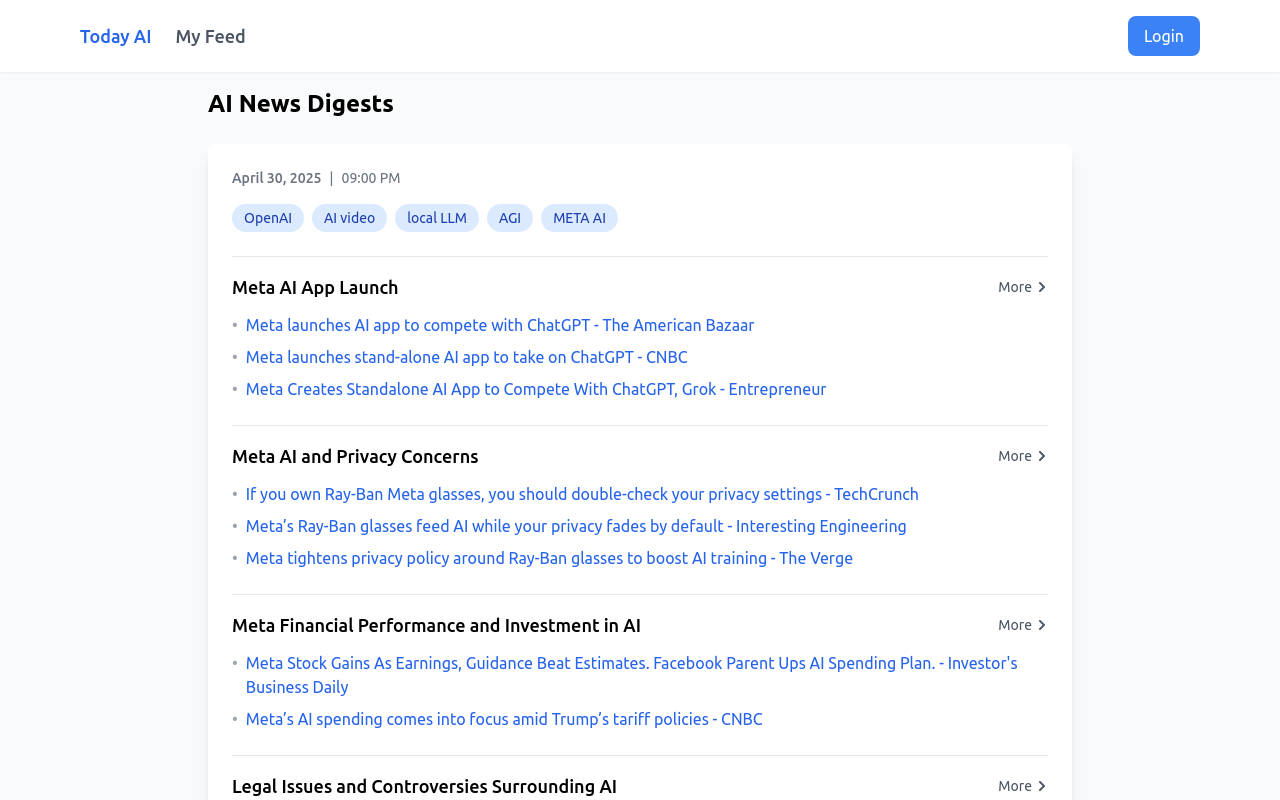Select the AGI tag
The image size is (1280, 800).
pos(510,218)
